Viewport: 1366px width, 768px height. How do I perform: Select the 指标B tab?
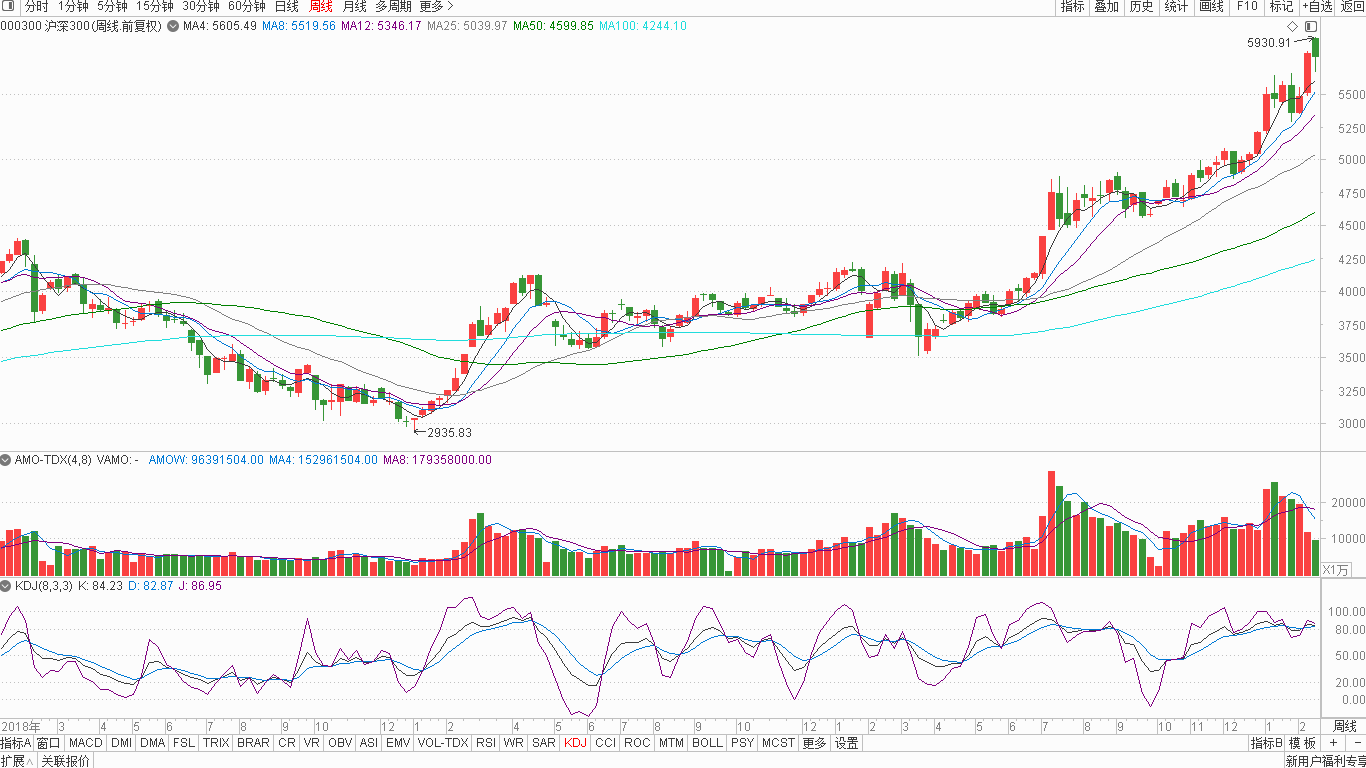pos(1266,743)
